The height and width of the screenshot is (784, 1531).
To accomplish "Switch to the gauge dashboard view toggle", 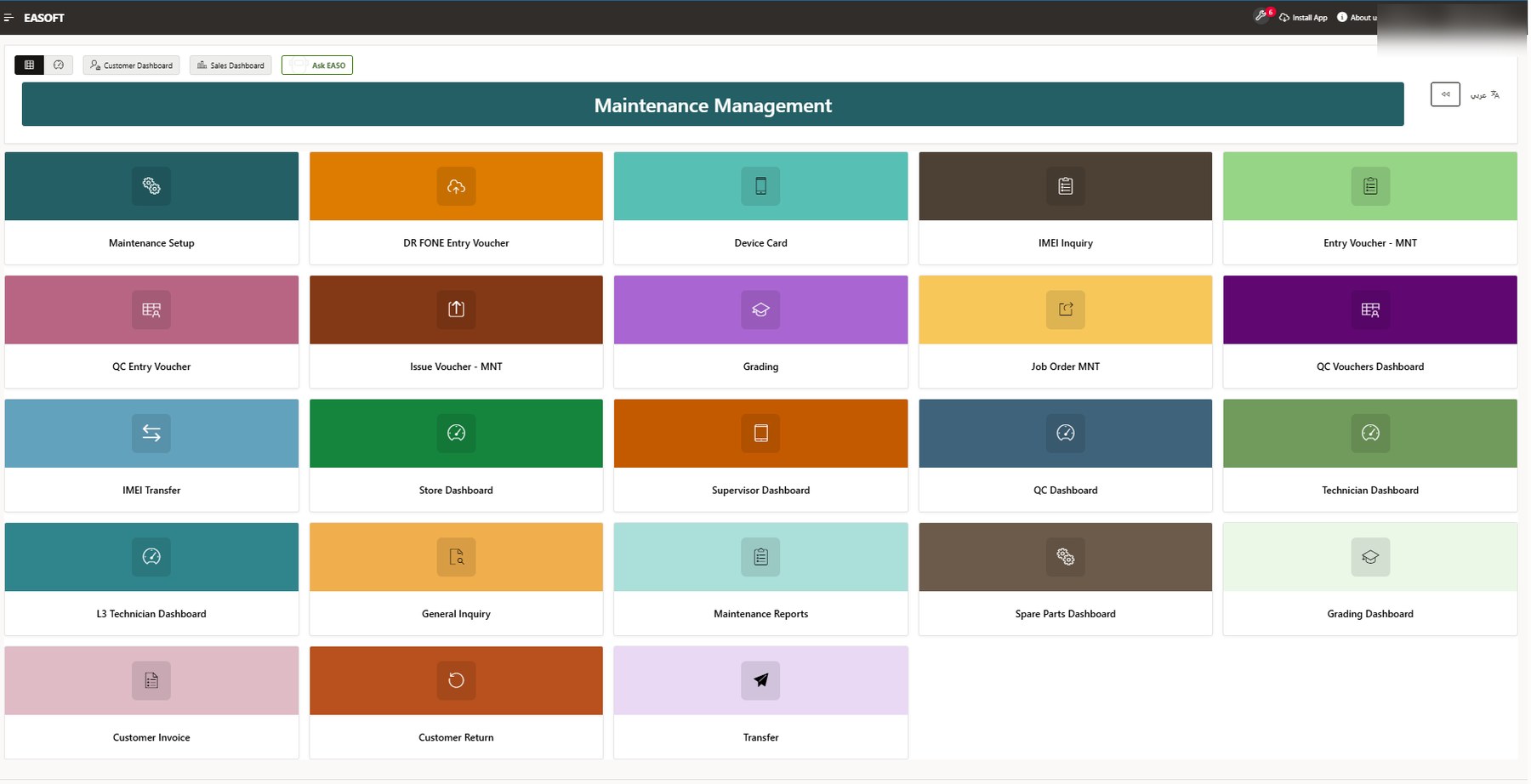I will click(x=59, y=65).
